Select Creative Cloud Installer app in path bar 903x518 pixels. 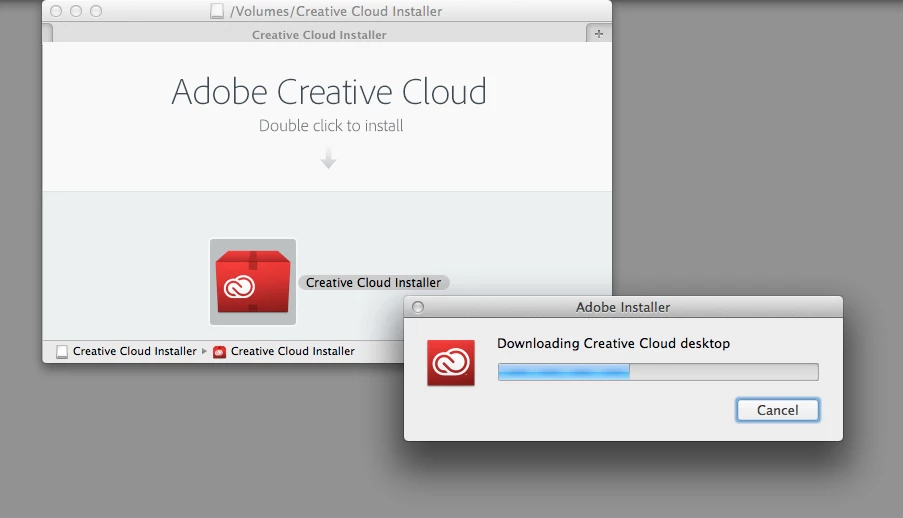(x=284, y=351)
